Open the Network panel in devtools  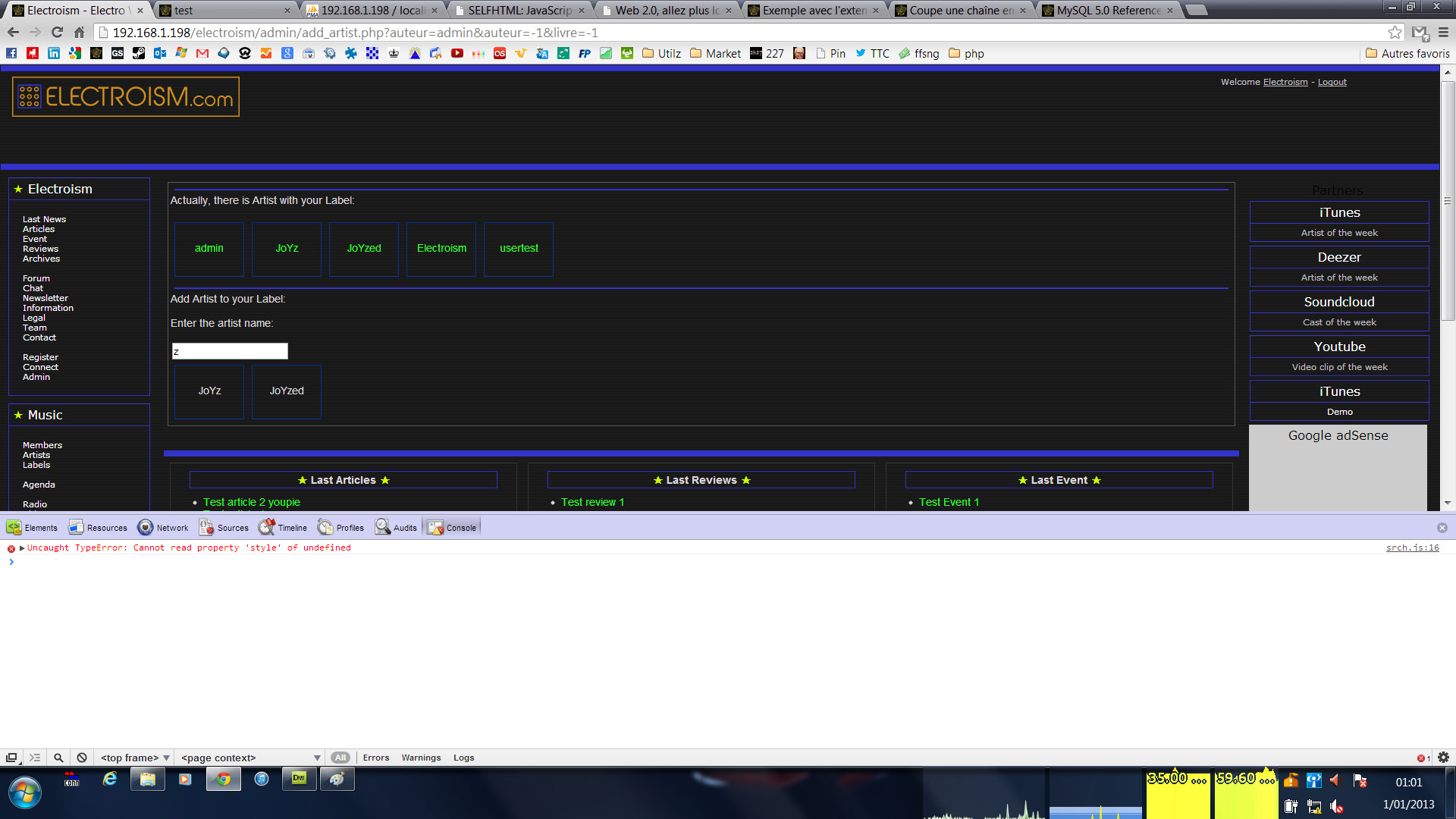163,528
